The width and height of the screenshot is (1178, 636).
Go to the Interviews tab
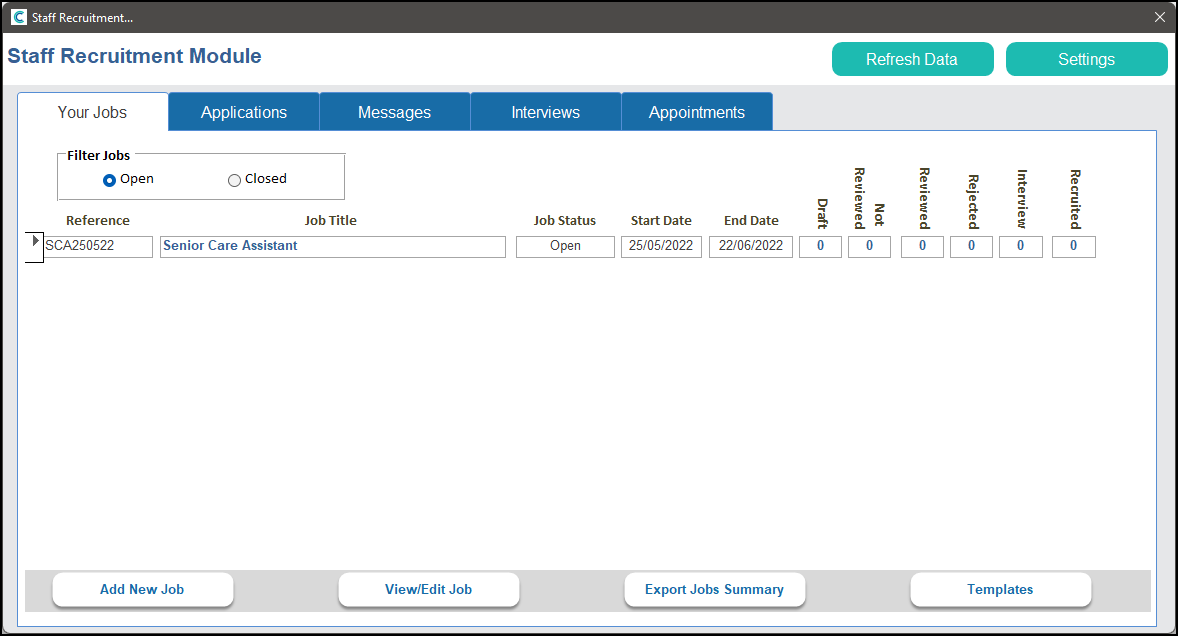click(545, 112)
